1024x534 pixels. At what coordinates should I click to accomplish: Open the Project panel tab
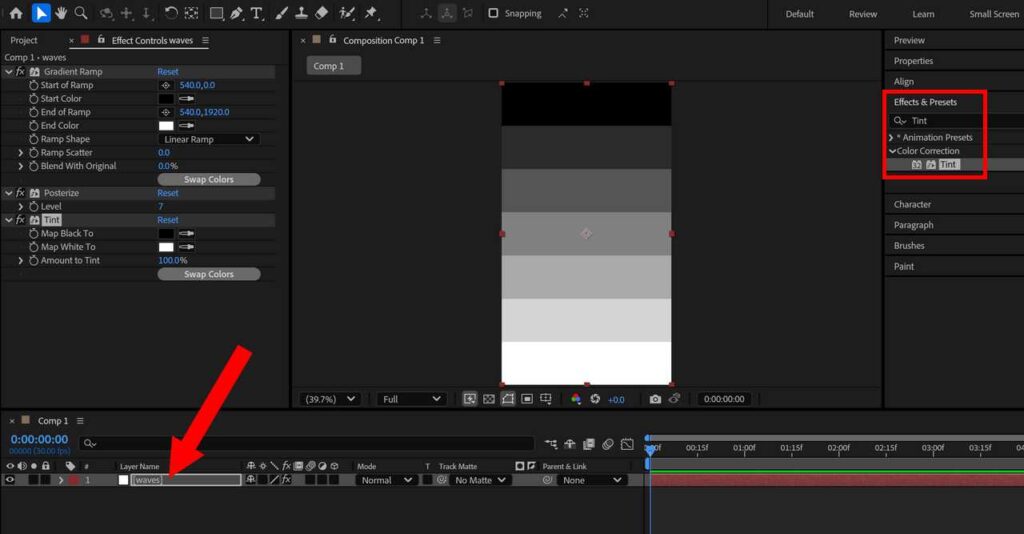[x=24, y=40]
